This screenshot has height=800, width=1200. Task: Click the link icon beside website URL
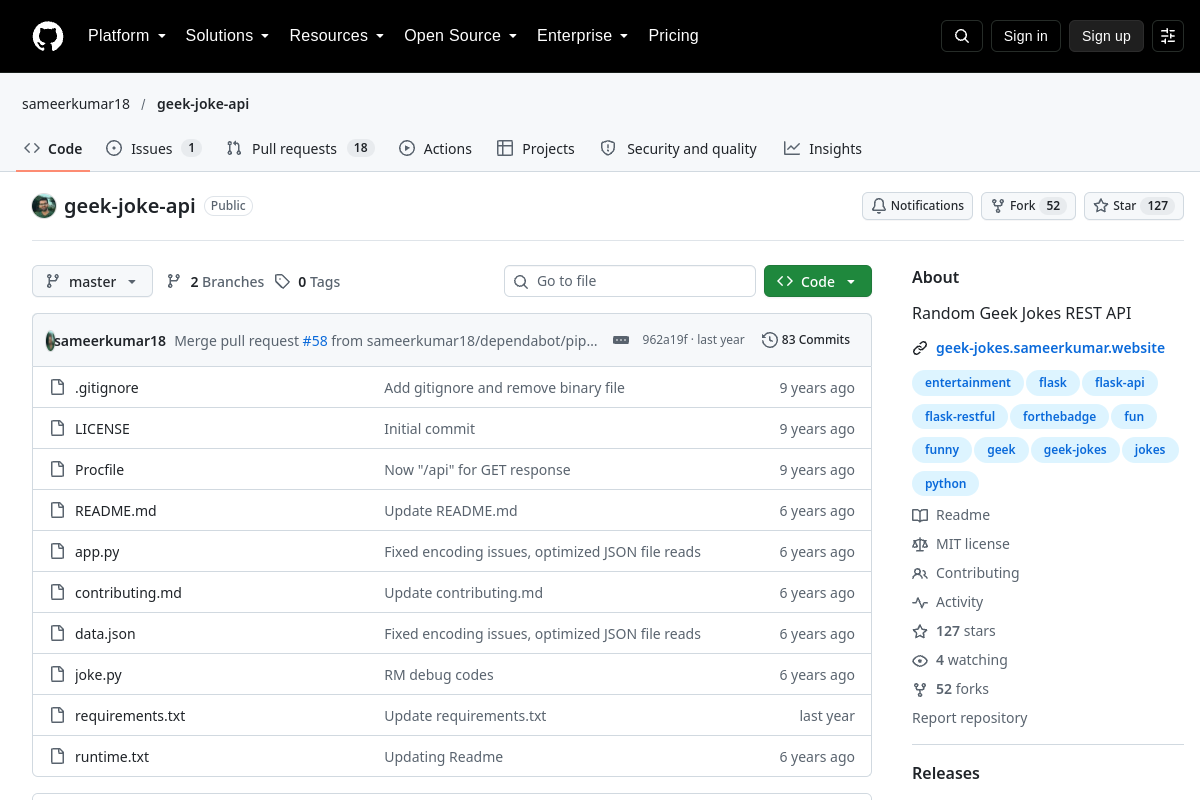pos(920,348)
